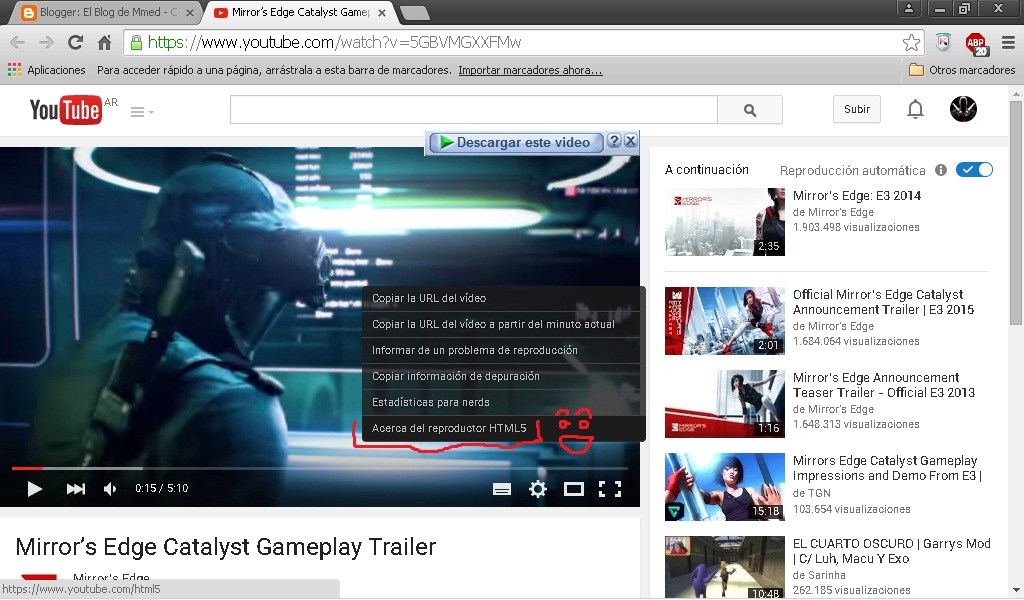This screenshot has width=1024, height=600.
Task: Choose Informar de un problema de reproducción
Action: [501, 351]
